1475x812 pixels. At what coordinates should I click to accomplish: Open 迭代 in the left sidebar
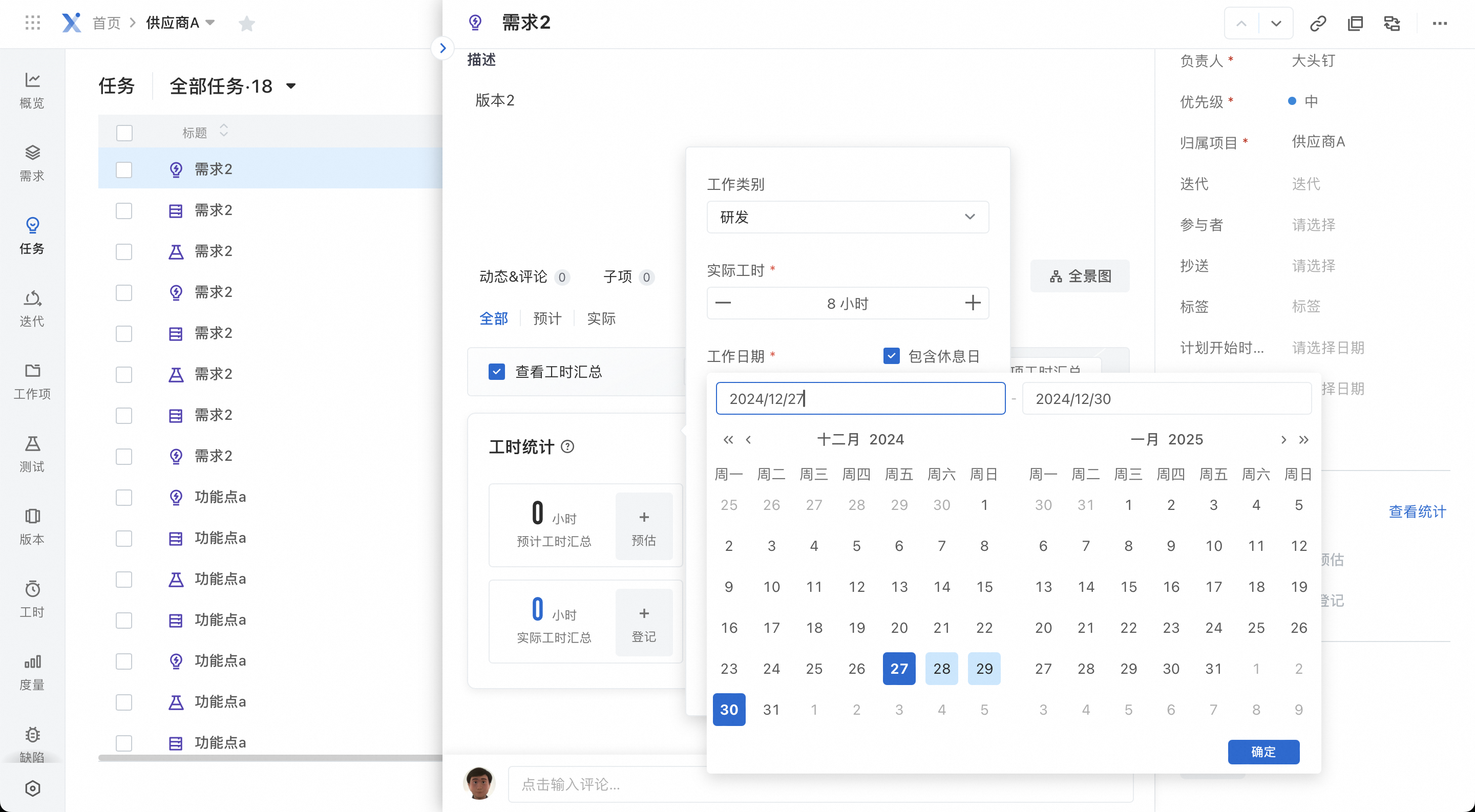coord(32,308)
